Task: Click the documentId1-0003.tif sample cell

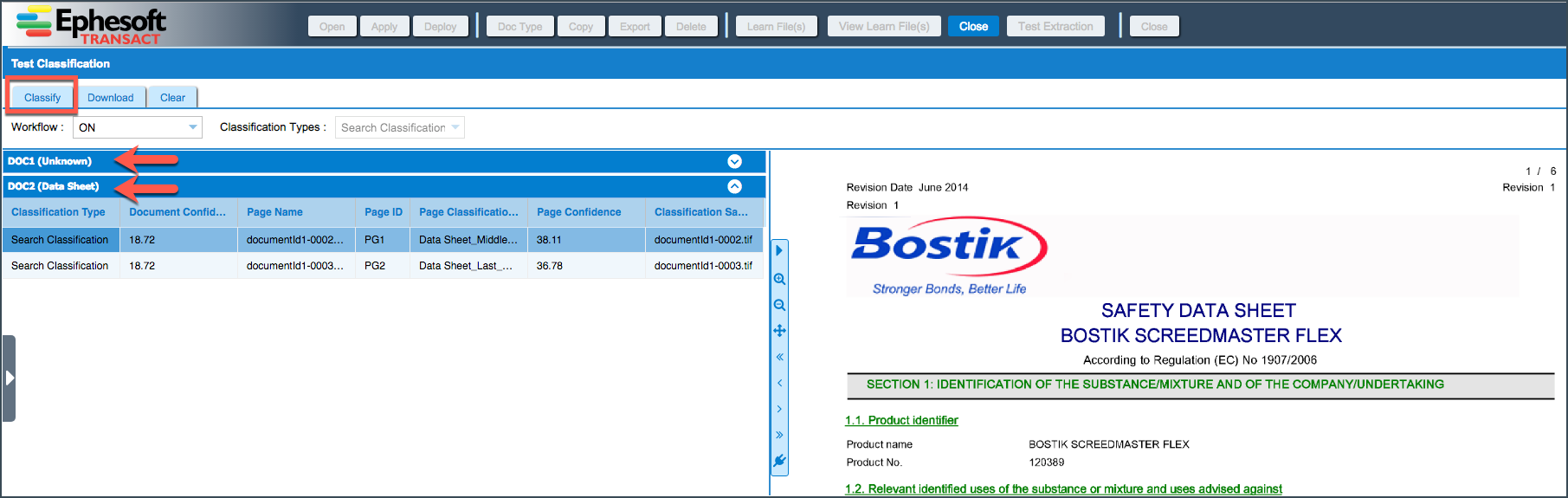Action: pyautogui.click(x=704, y=266)
